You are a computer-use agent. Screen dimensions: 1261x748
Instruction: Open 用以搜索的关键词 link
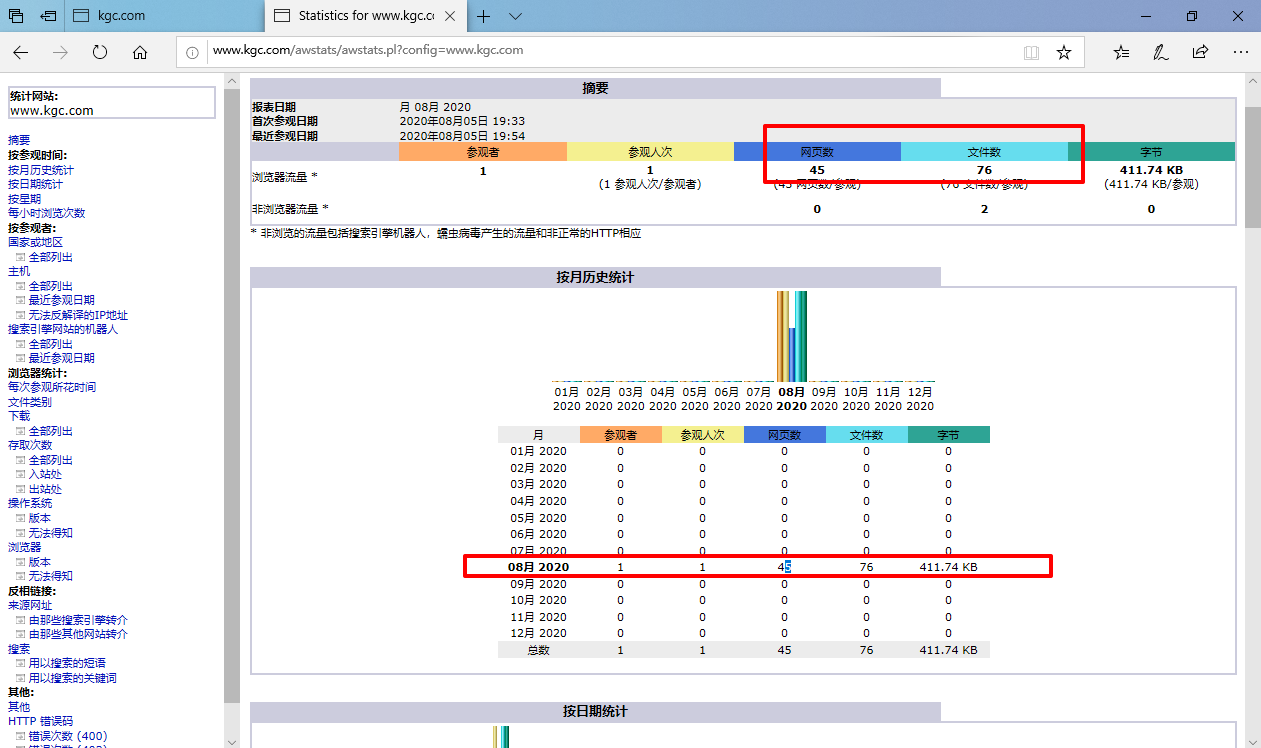click(72, 678)
